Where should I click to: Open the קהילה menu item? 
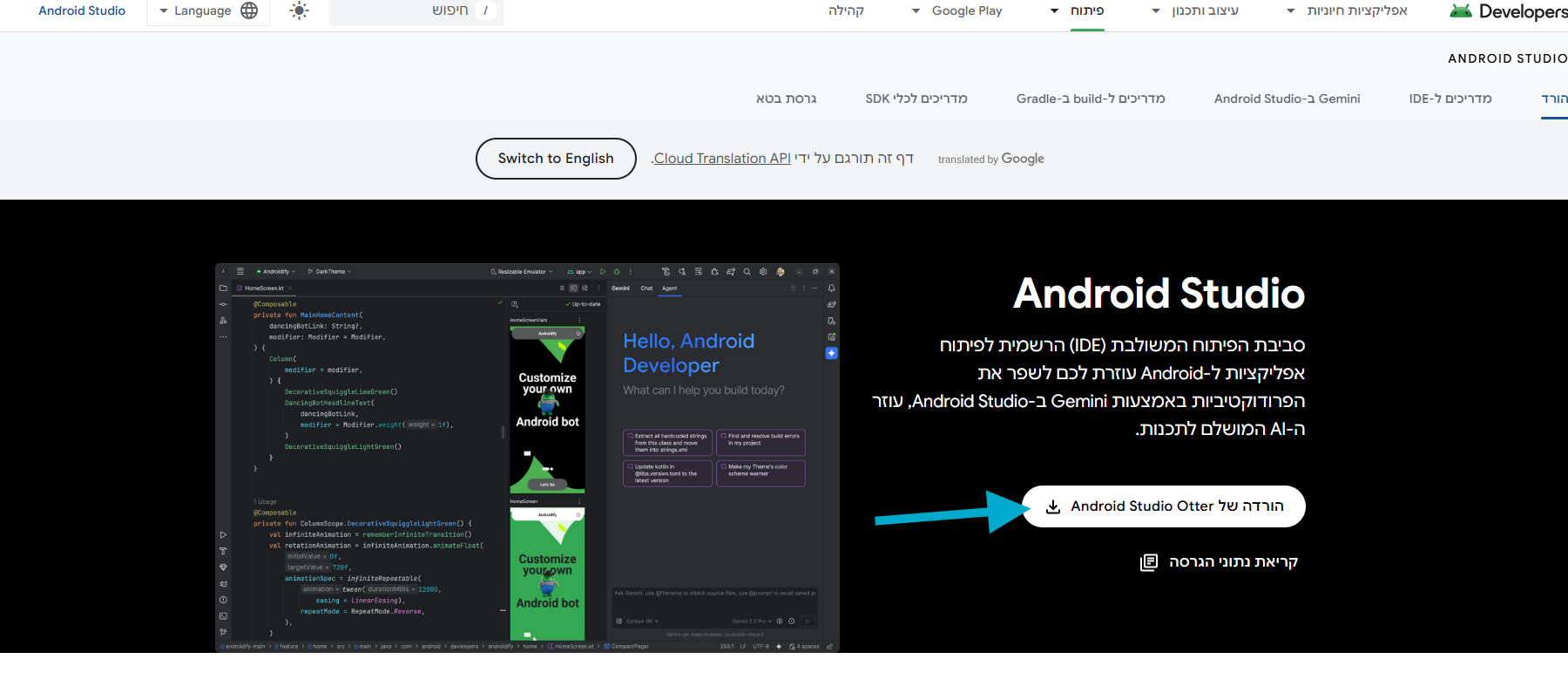pos(846,11)
